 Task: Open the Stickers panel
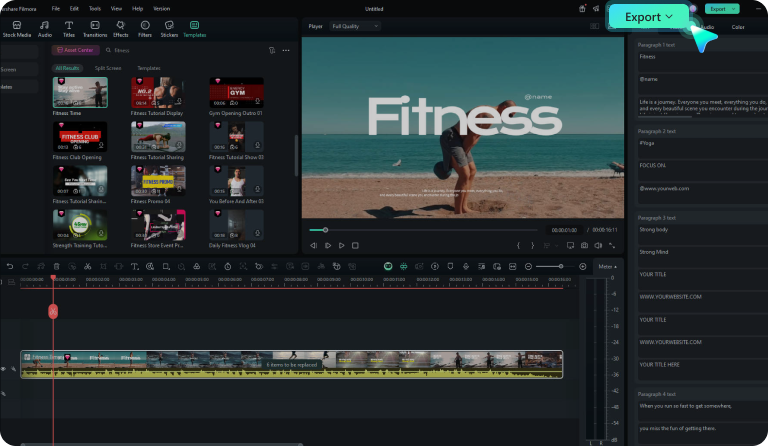(169, 29)
